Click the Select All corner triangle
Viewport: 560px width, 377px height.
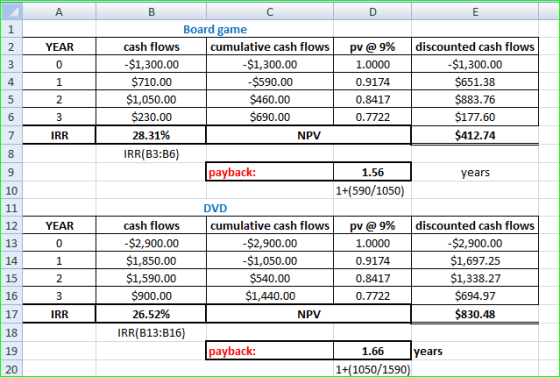pyautogui.click(x=12, y=11)
